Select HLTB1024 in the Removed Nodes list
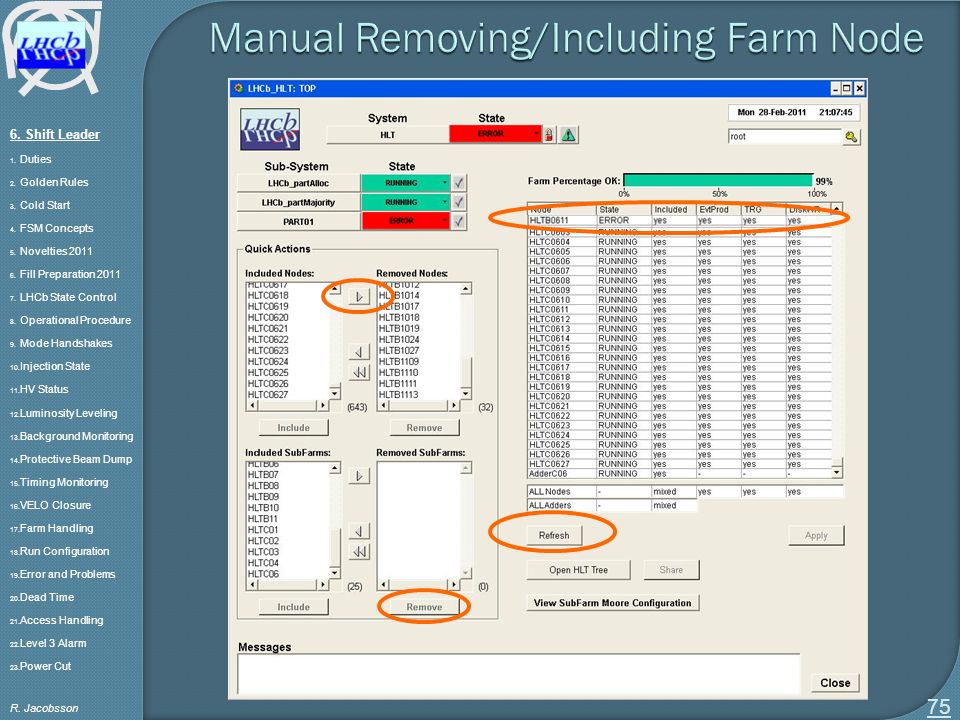This screenshot has width=960, height=720. [399, 340]
